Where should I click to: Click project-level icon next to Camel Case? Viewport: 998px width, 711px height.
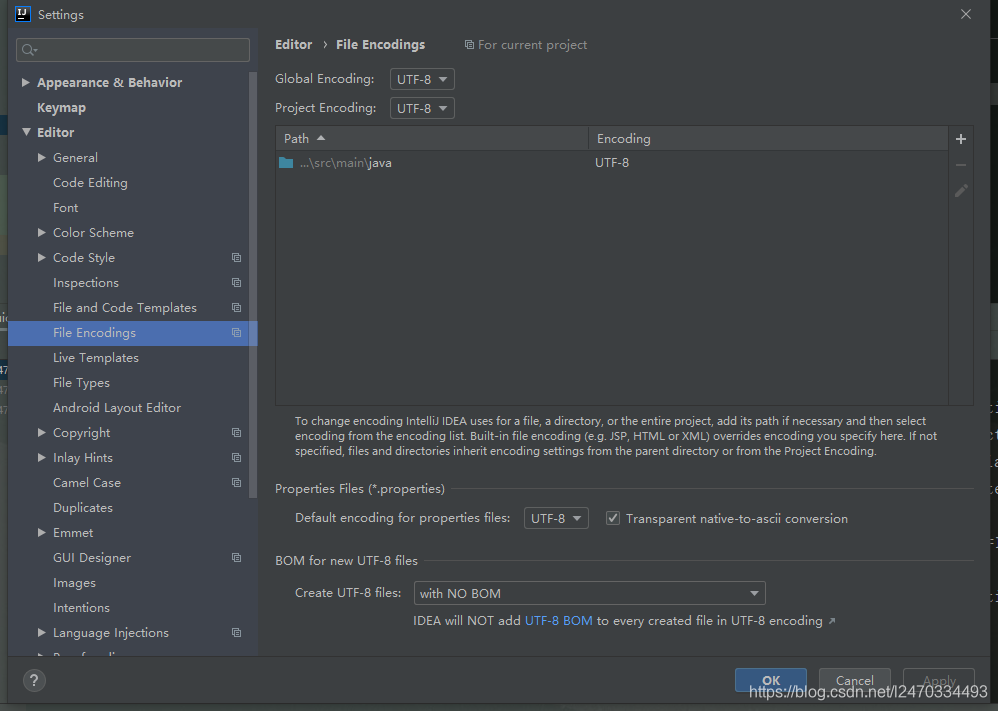tap(236, 482)
